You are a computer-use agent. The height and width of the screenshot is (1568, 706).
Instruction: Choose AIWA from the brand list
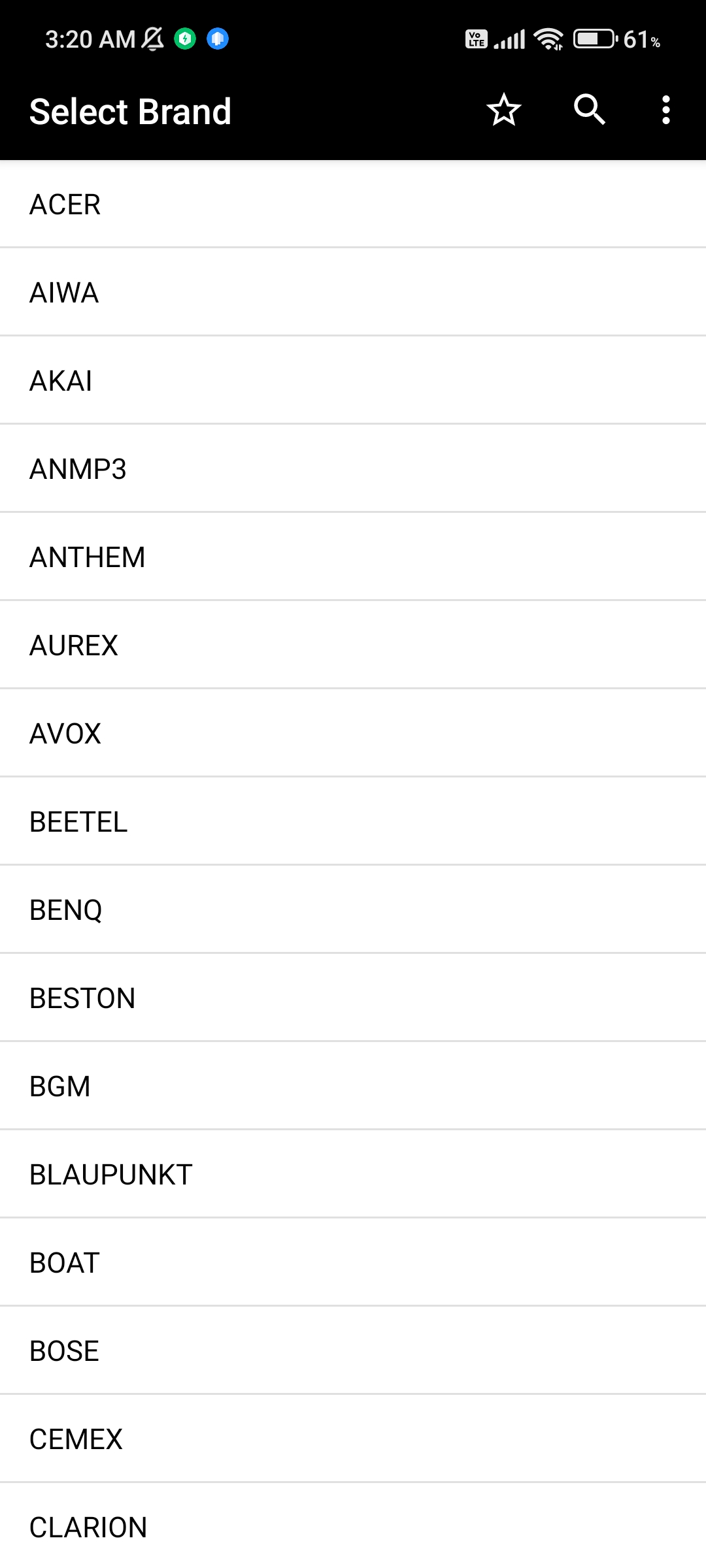click(353, 292)
